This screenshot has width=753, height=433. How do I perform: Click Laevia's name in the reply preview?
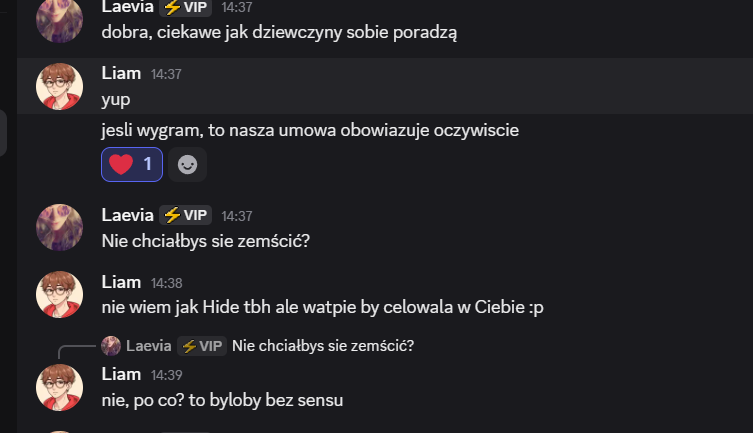click(x=149, y=346)
